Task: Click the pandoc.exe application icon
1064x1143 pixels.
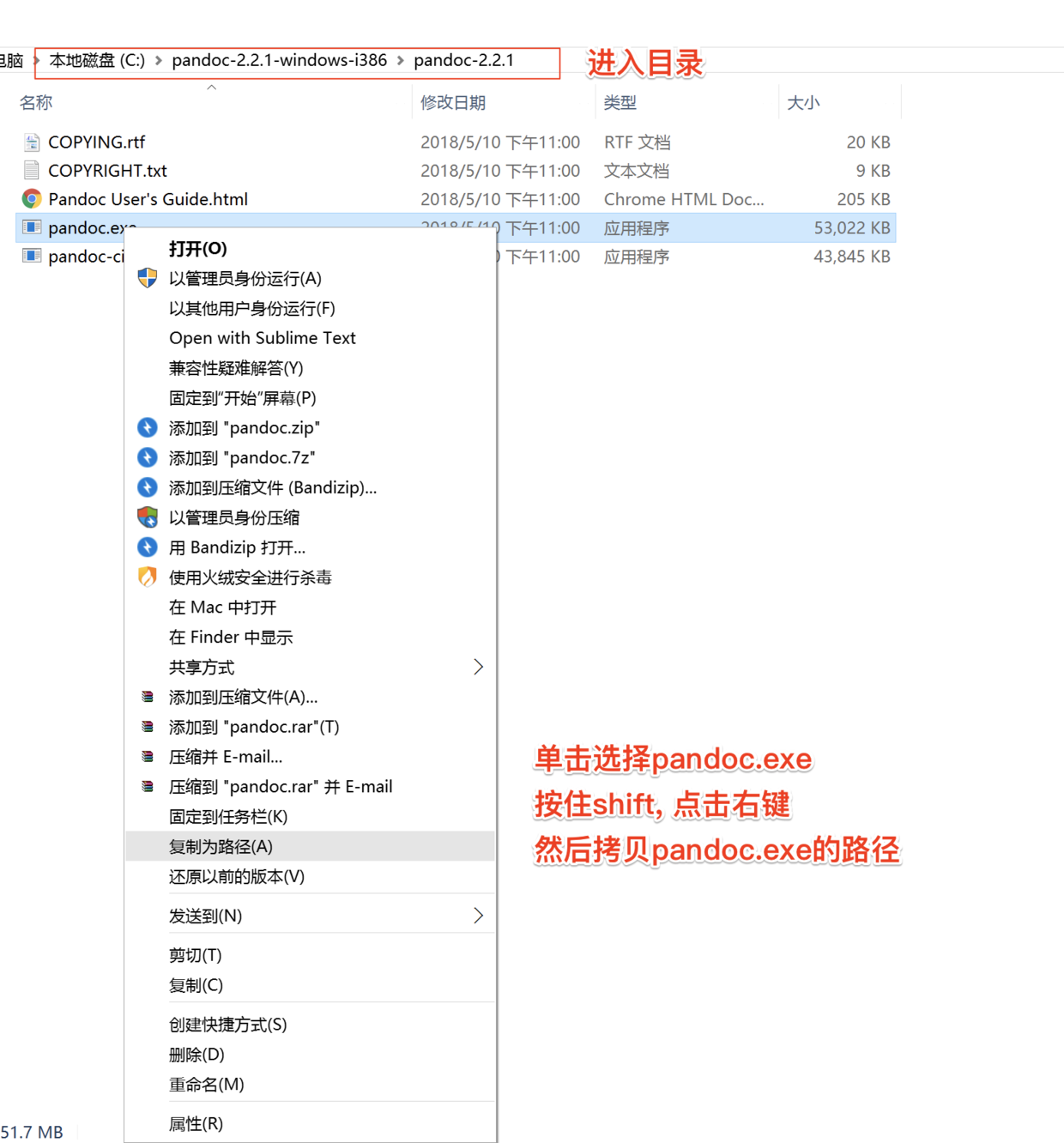Action: coord(32,227)
